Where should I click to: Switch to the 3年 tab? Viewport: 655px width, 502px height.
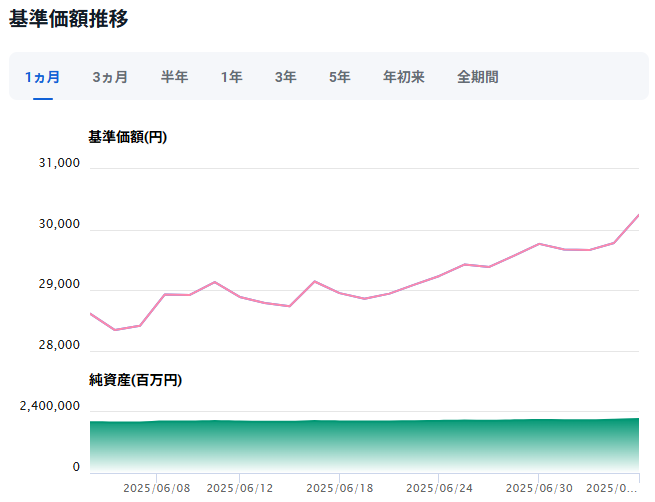pyautogui.click(x=286, y=77)
